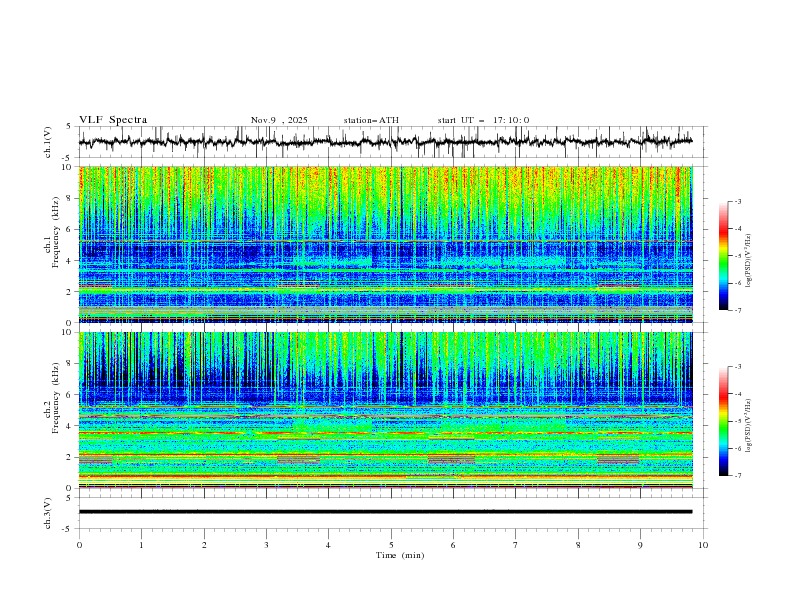The height and width of the screenshot is (612, 792).
Task: Click time axis tick label '3'
Action: coord(266,545)
